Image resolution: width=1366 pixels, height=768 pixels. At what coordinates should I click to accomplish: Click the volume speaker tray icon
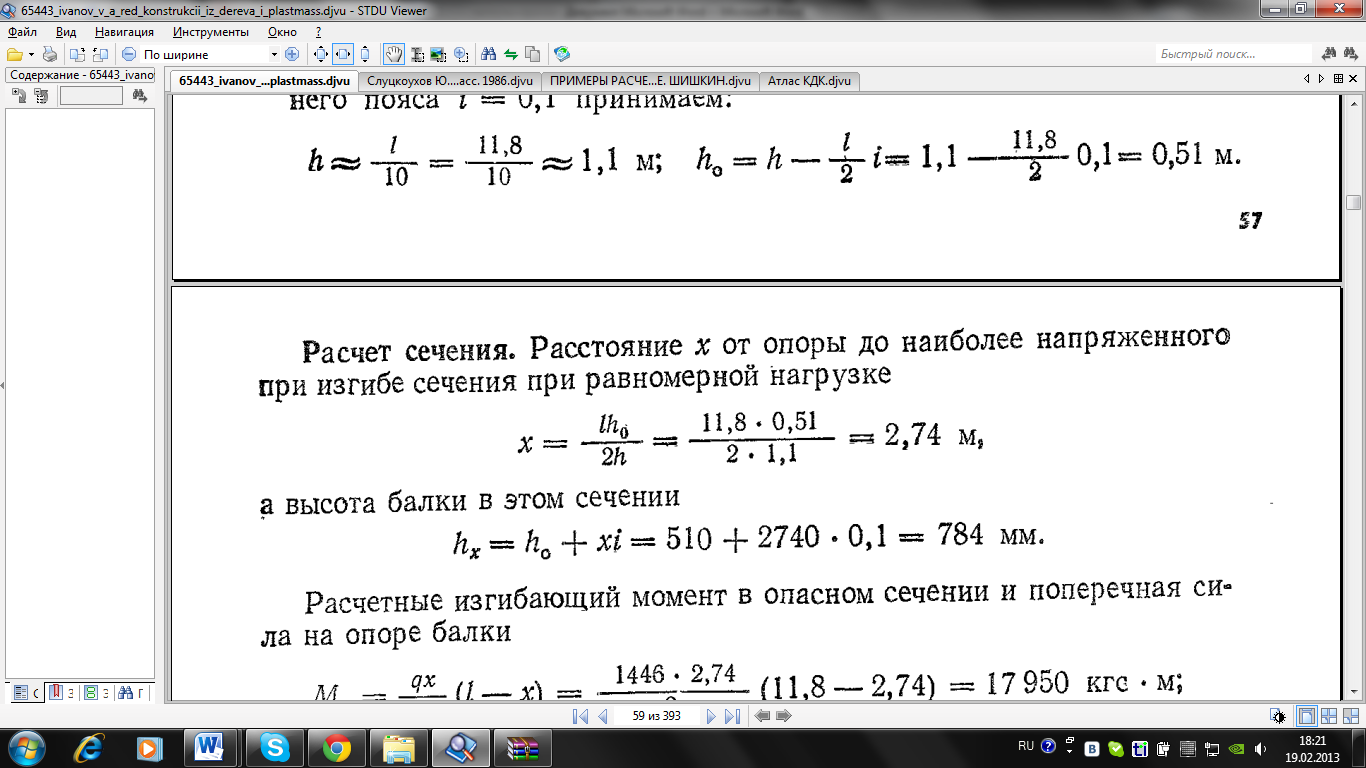pos(1260,749)
